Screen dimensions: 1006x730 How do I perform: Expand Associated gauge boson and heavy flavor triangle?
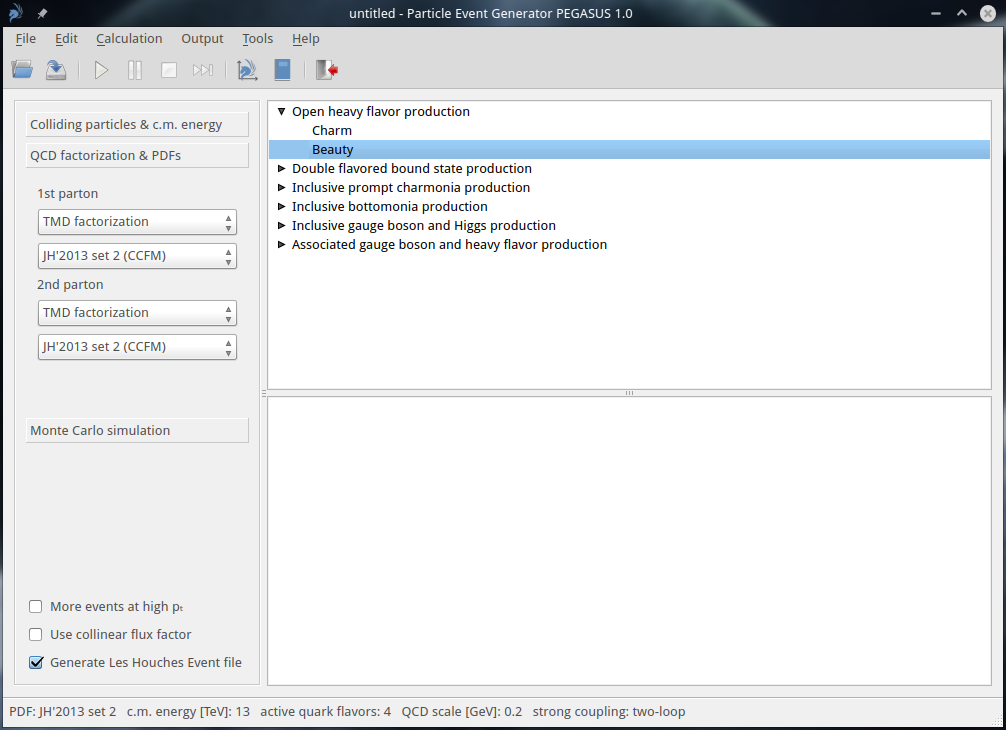coord(281,244)
